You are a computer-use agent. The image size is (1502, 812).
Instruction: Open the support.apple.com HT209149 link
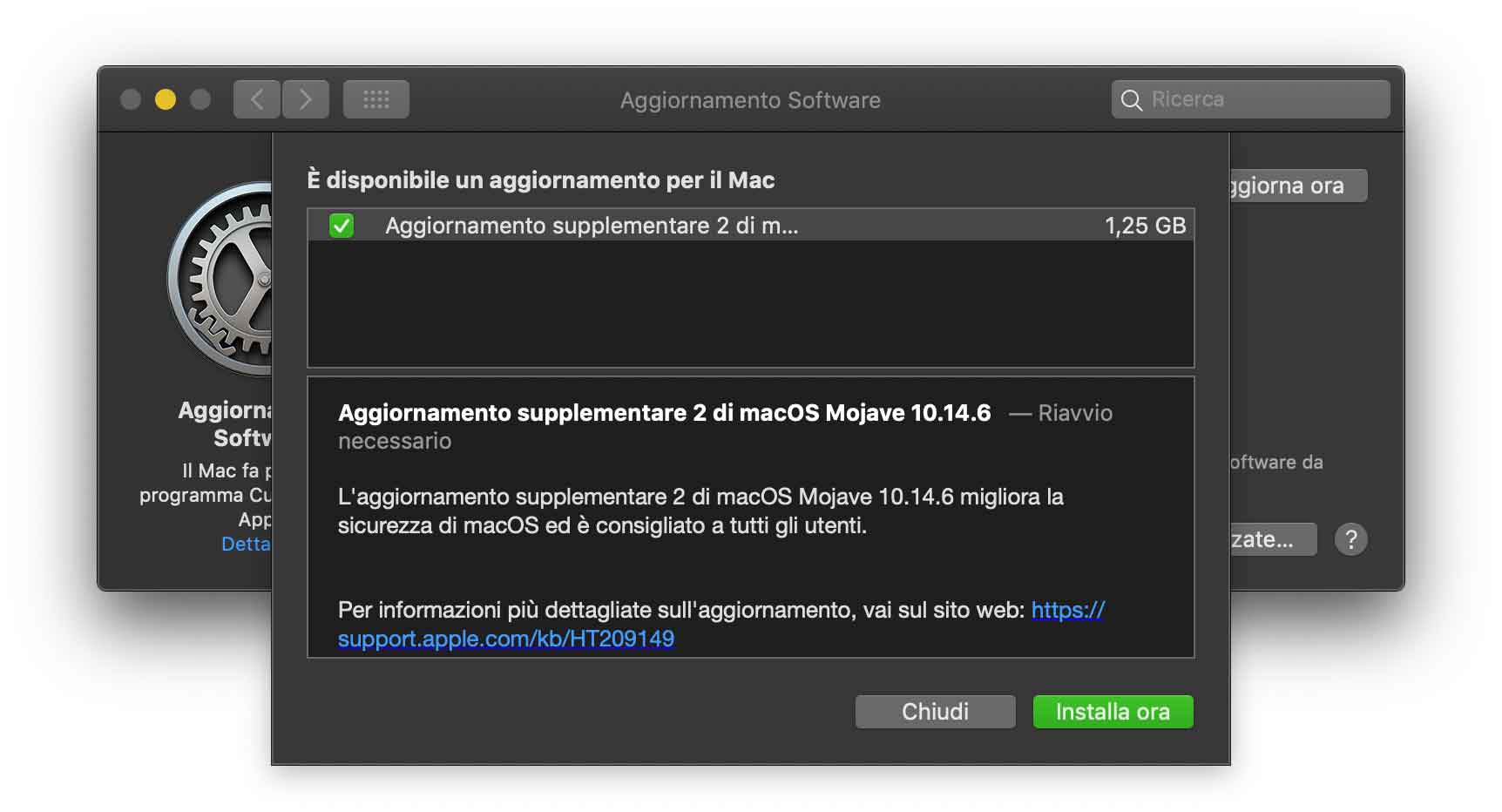point(505,639)
